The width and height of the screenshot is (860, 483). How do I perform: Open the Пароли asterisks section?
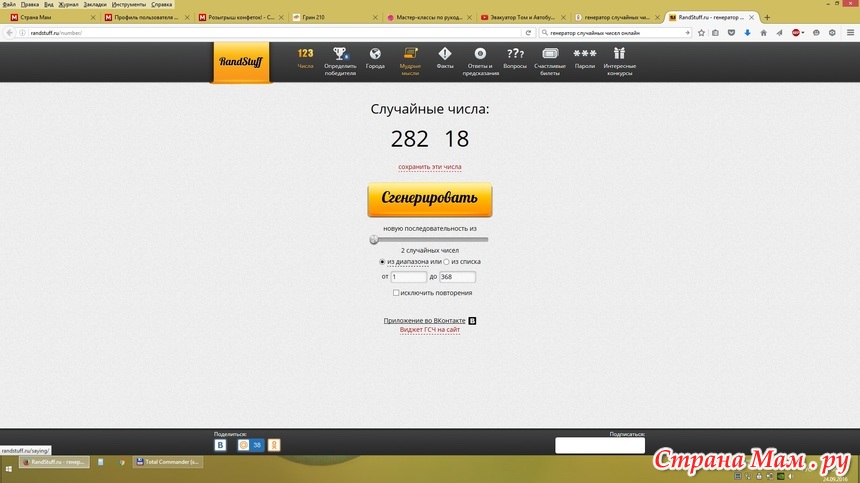tap(585, 58)
